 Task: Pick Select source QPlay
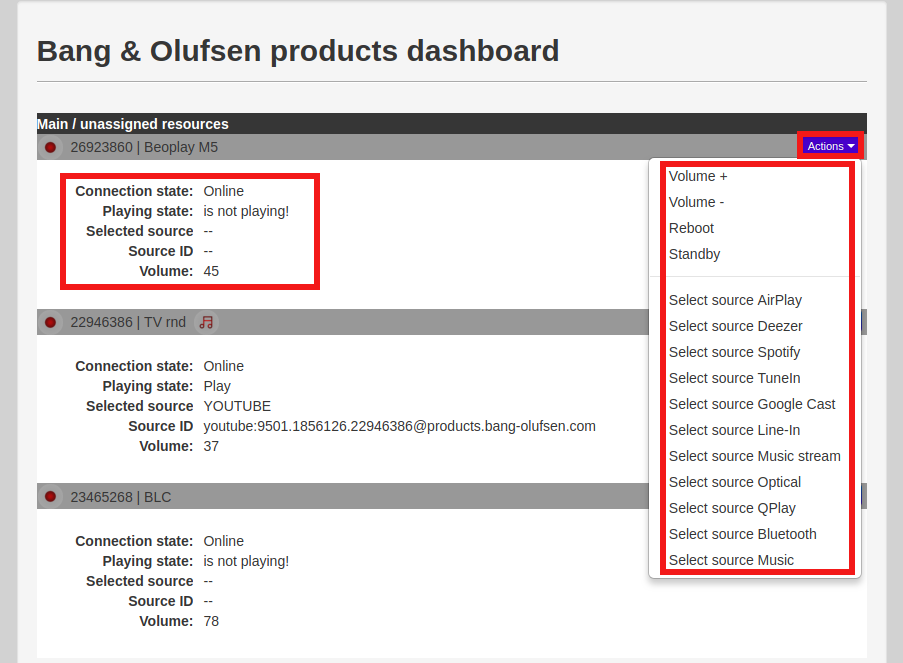732,508
